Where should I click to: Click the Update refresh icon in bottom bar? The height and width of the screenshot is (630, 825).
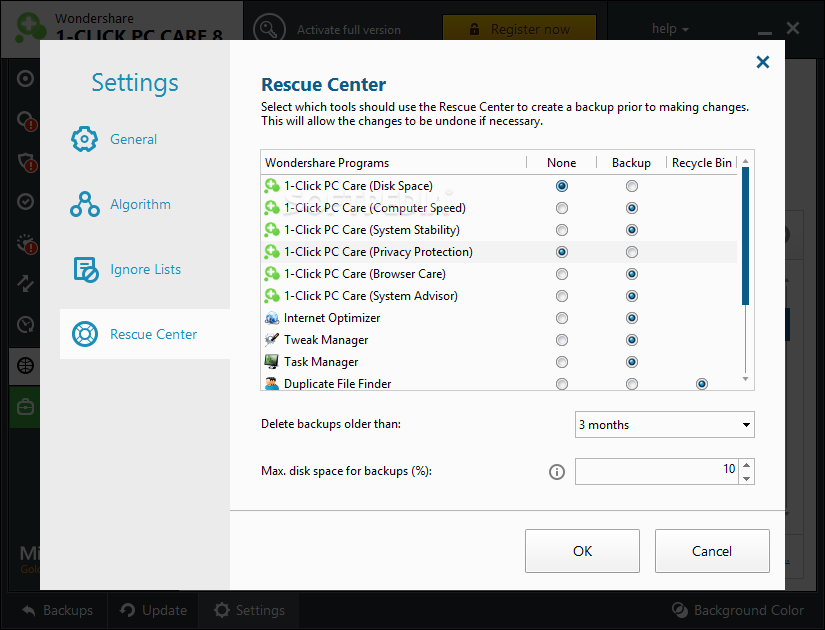click(x=127, y=610)
